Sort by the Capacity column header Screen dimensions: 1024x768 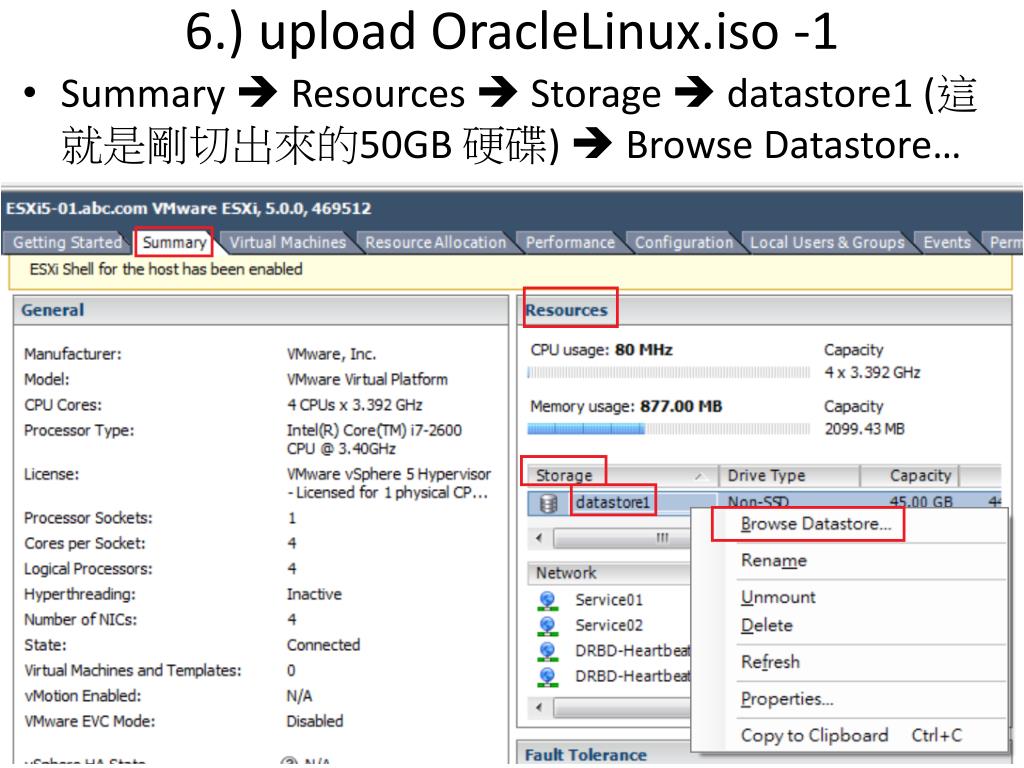tap(910, 475)
